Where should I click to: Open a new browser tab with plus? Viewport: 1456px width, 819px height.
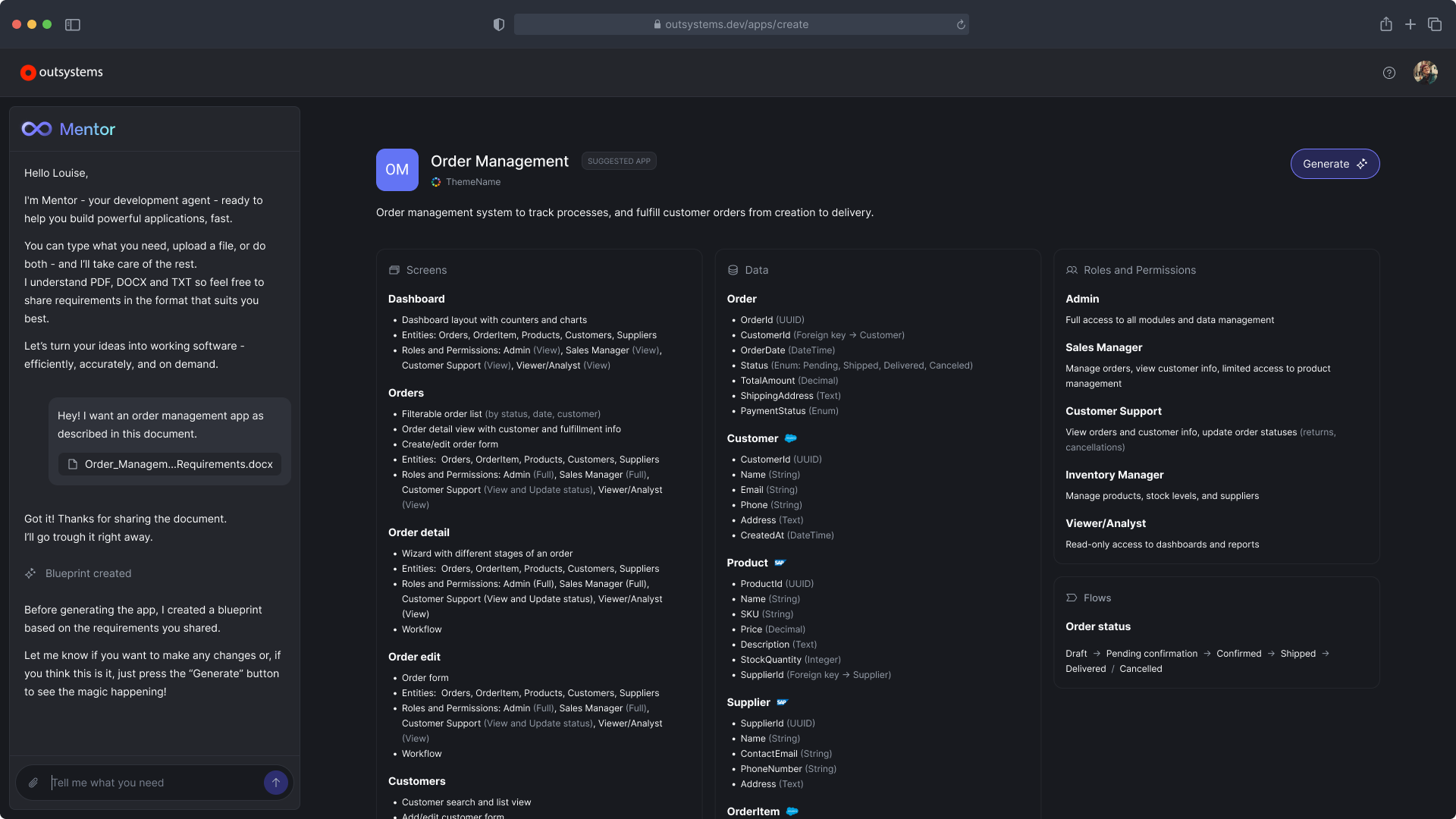pyautogui.click(x=1410, y=24)
